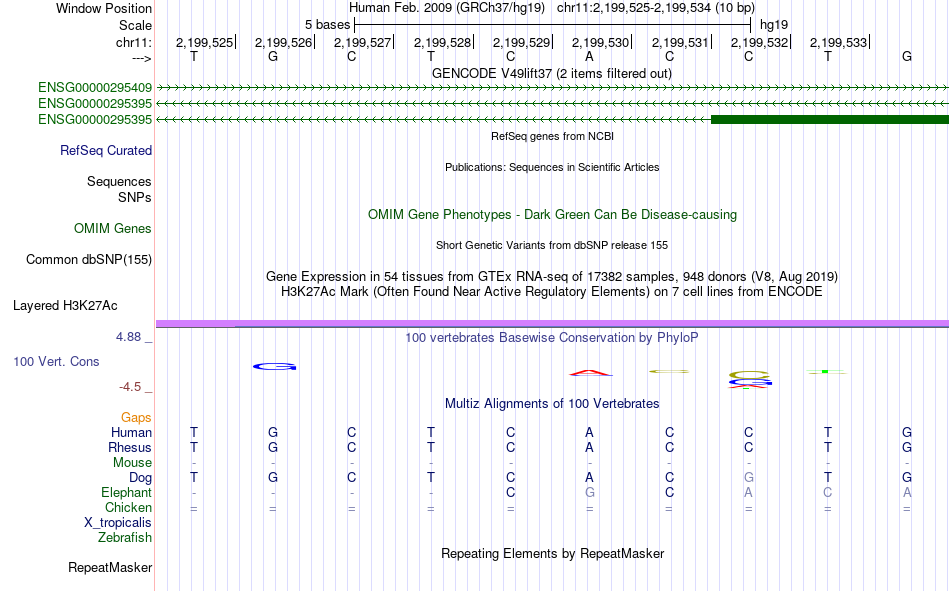Click the Rhesus species row label
Screen dimensions: 950x591
pyautogui.click(x=130, y=448)
